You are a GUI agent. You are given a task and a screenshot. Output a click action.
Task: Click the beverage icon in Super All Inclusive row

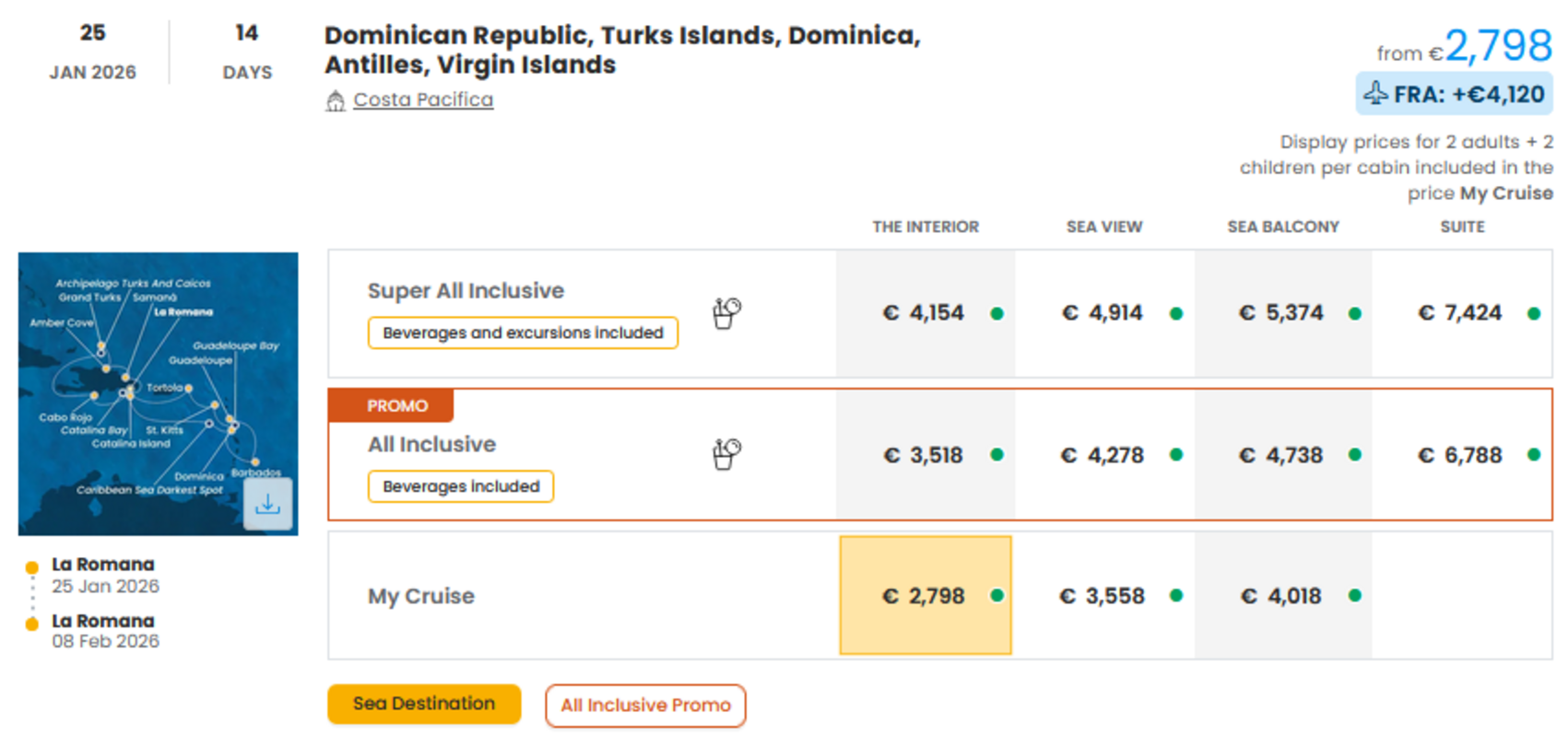[725, 312]
